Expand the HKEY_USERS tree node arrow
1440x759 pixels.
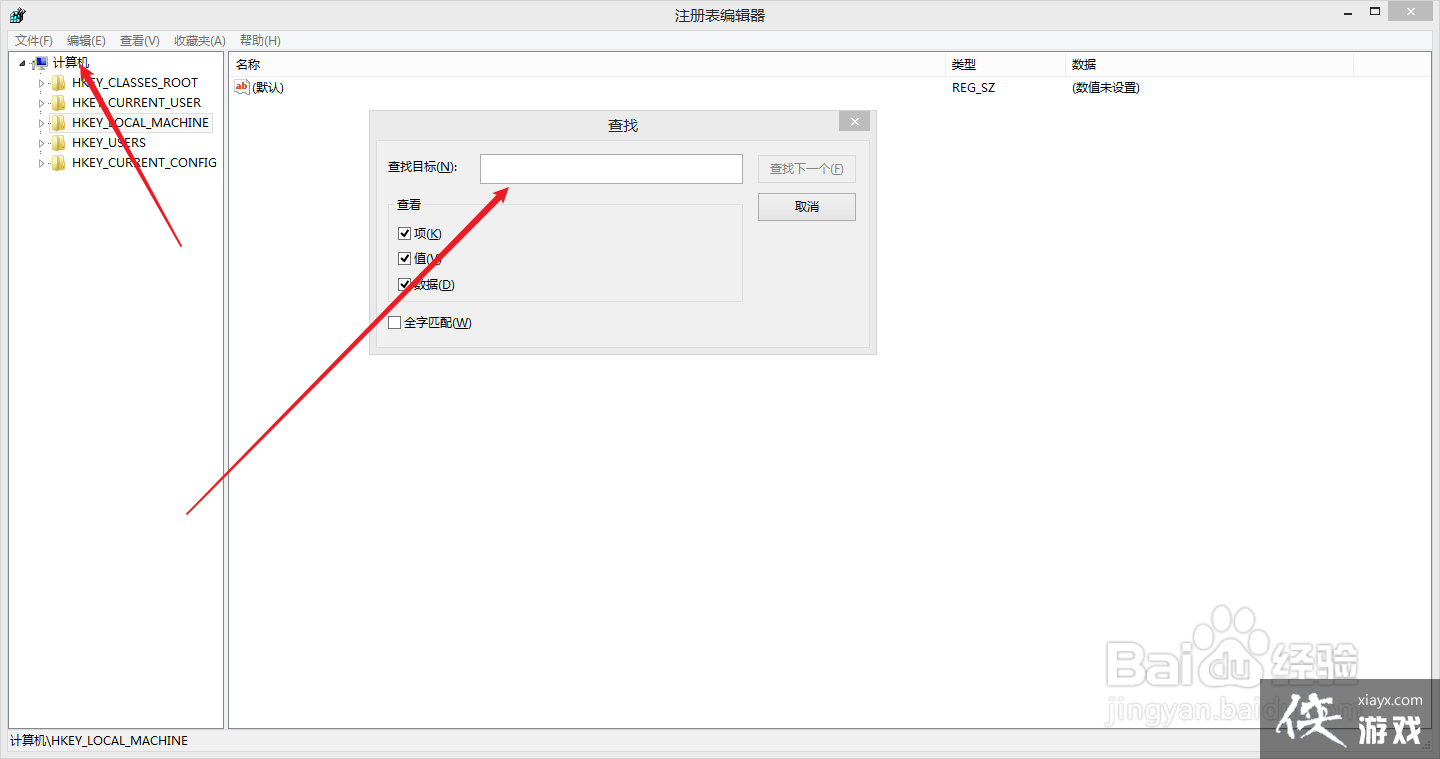point(42,143)
